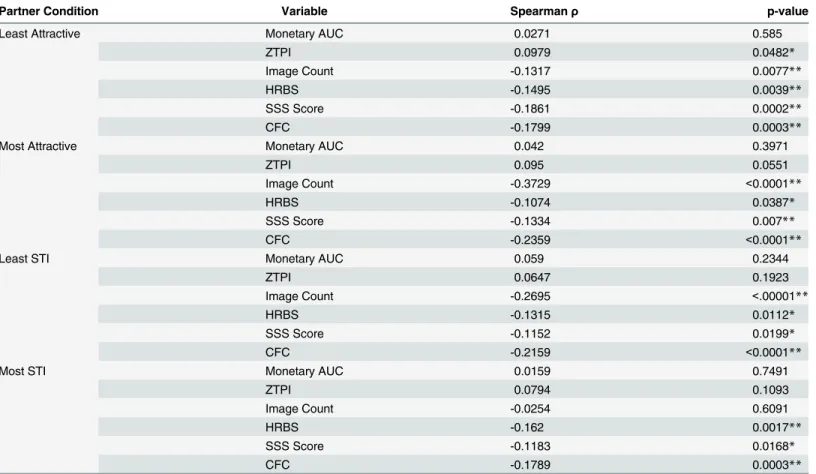816x474 pixels.
Task: Click the 0.0168* p-value cell
Action: (773, 446)
